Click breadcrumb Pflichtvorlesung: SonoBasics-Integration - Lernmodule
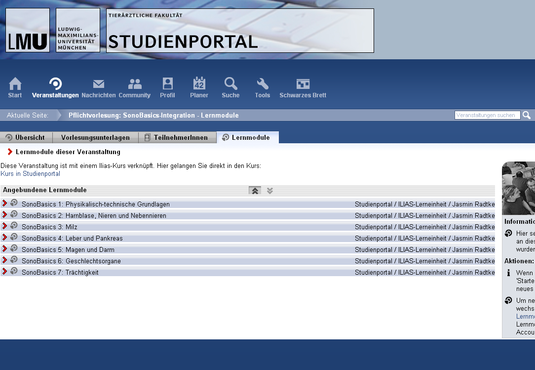This screenshot has width=535, height=370. [x=154, y=115]
